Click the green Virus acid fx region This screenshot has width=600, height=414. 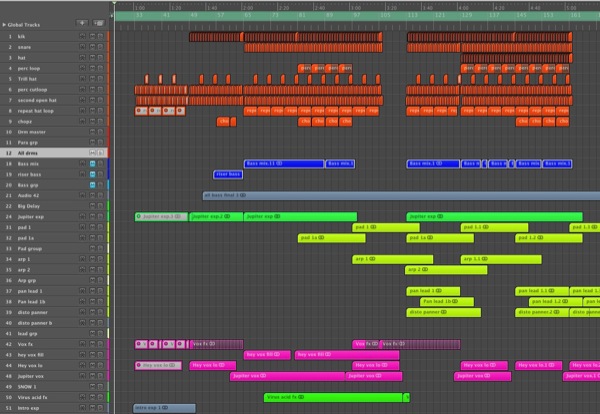(x=330, y=398)
